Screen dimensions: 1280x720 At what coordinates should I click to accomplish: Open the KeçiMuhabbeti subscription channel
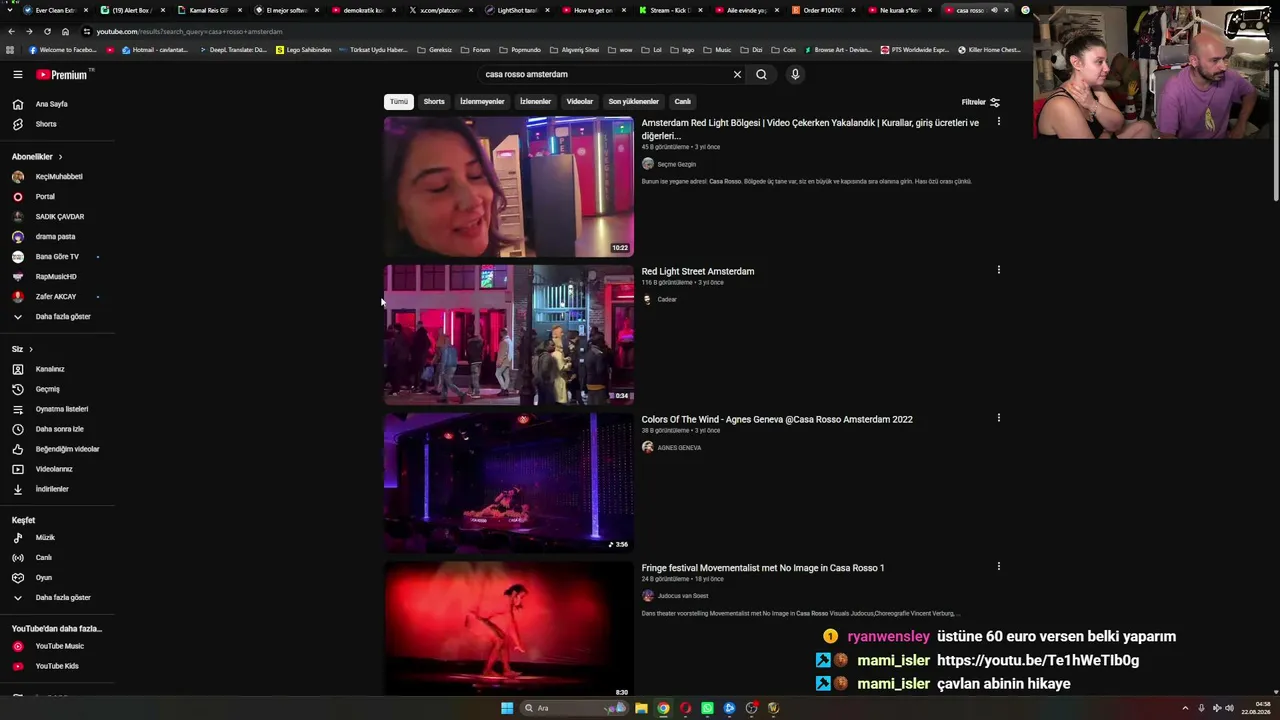pyautogui.click(x=59, y=177)
